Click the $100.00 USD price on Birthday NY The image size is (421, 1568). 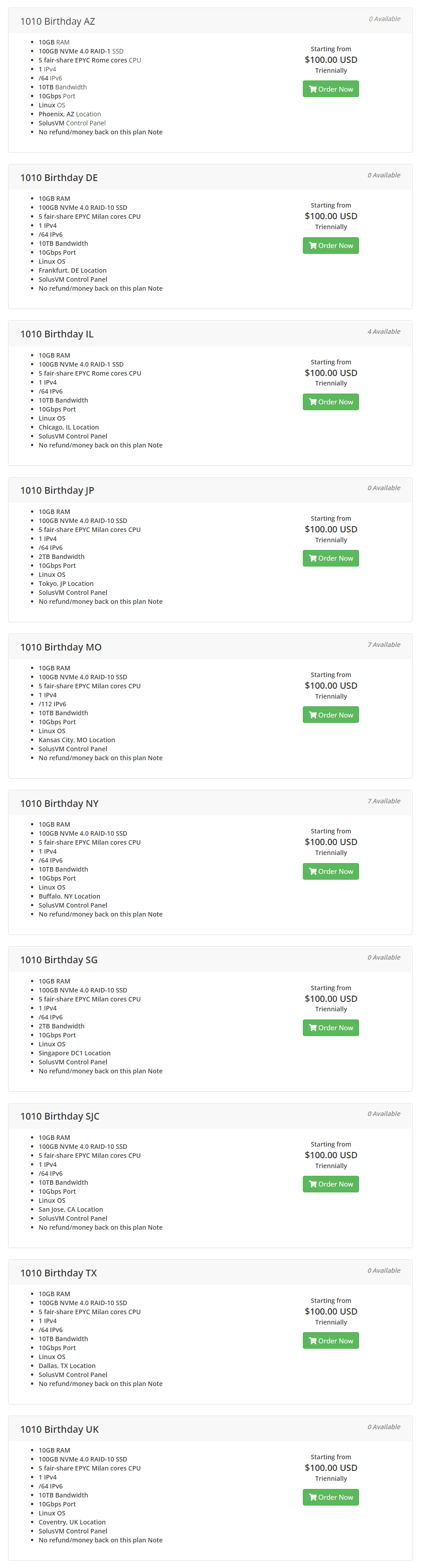pyautogui.click(x=331, y=842)
